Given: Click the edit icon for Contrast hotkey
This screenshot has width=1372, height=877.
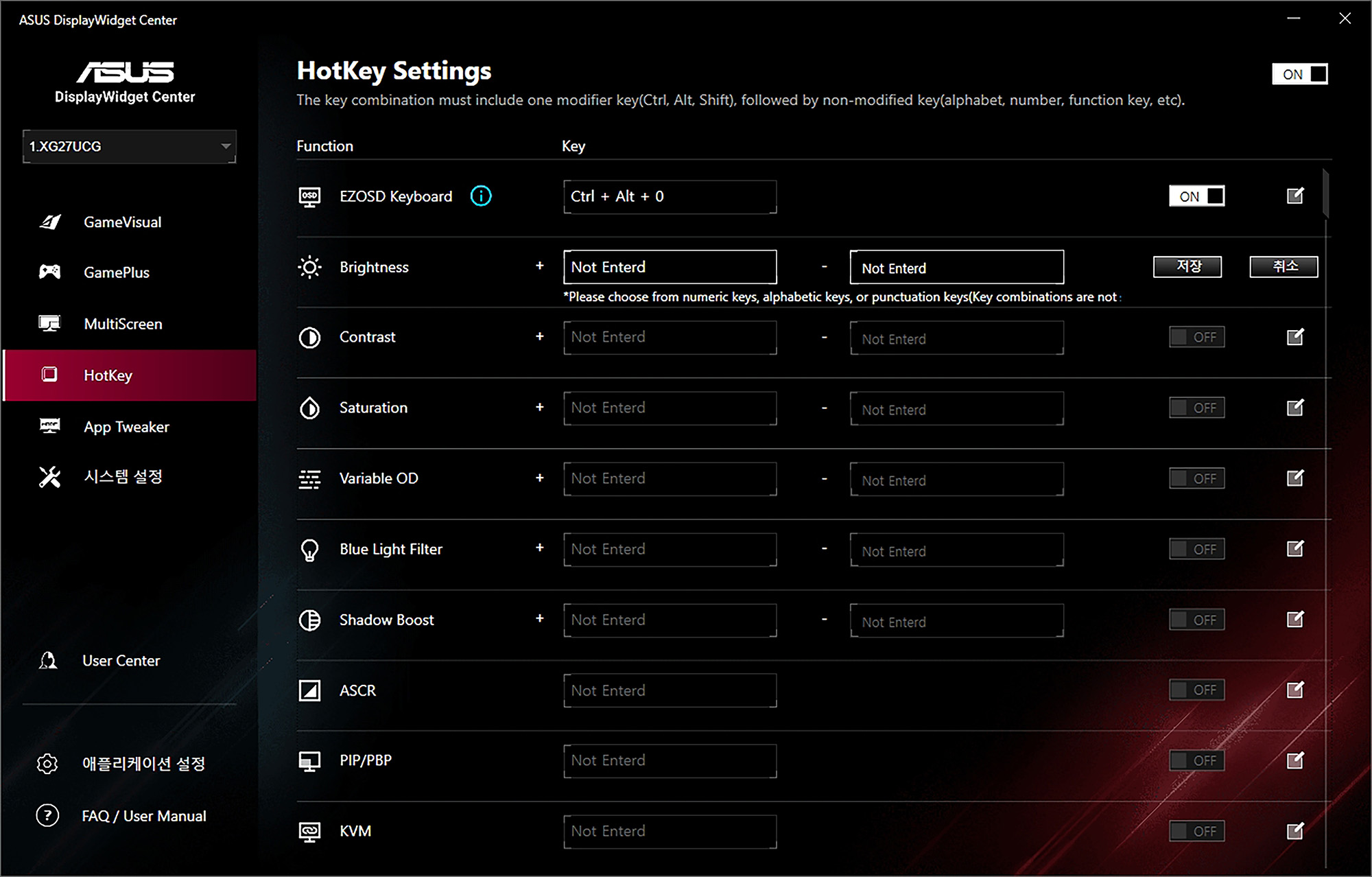Looking at the screenshot, I should point(1294,337).
